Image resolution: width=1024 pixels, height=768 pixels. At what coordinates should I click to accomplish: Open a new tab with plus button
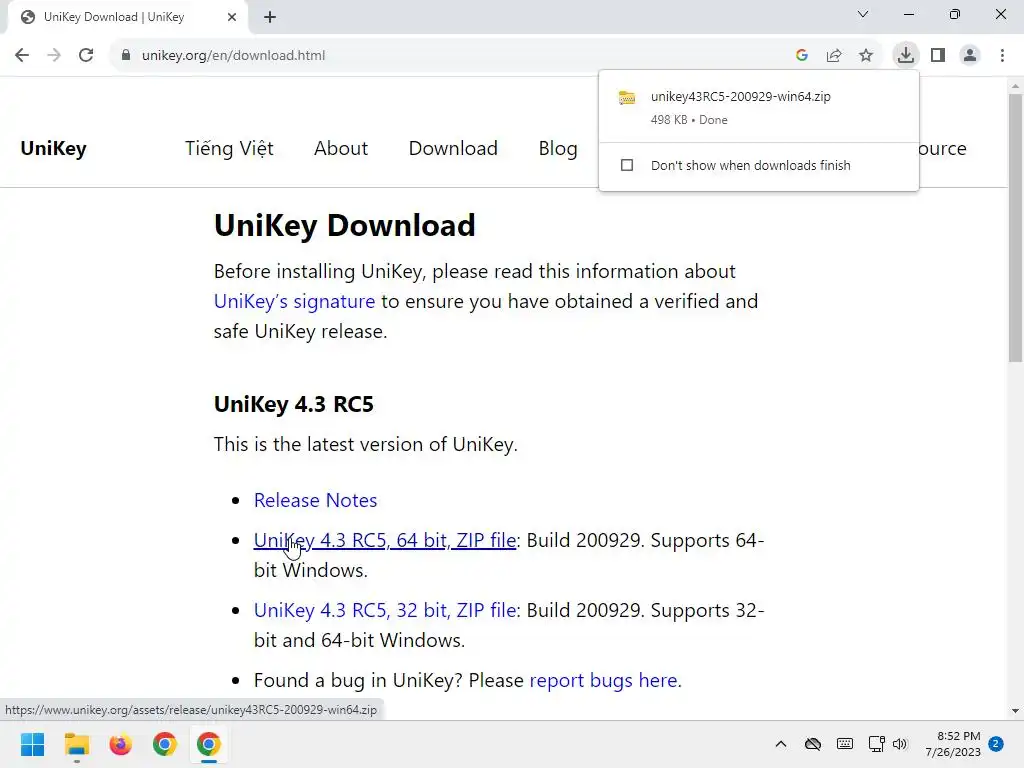270,18
